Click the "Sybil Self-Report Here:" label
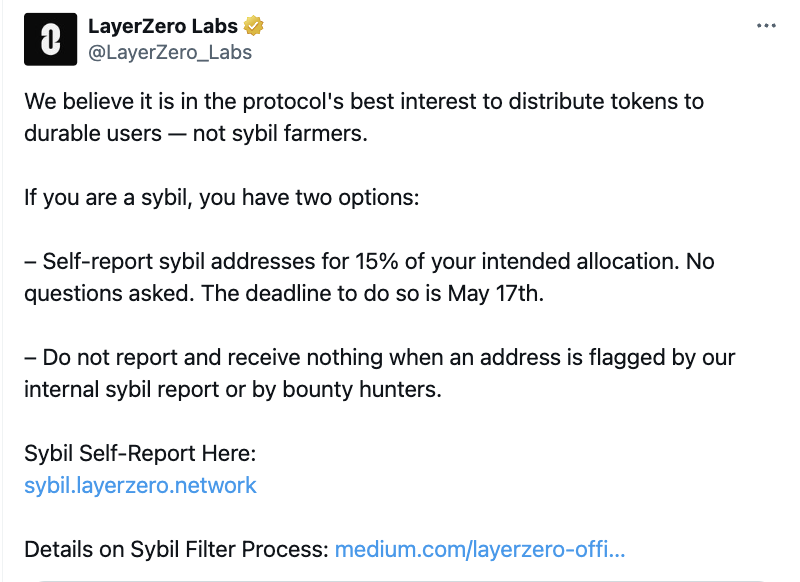800x582 pixels. tap(141, 454)
